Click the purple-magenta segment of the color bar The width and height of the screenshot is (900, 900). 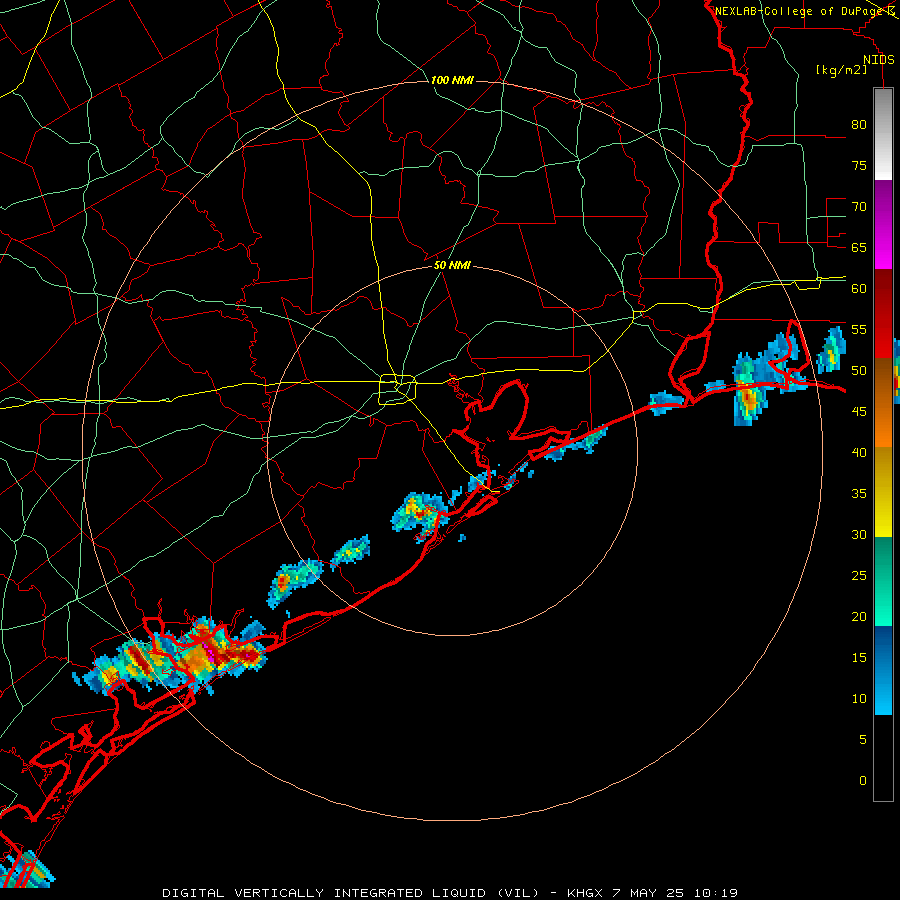883,225
